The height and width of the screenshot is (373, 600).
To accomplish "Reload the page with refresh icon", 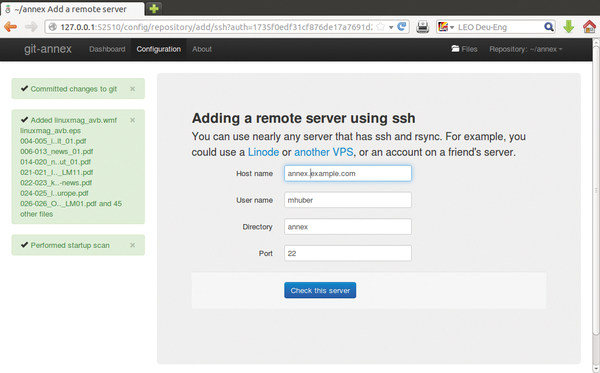I will pyautogui.click(x=401, y=26).
